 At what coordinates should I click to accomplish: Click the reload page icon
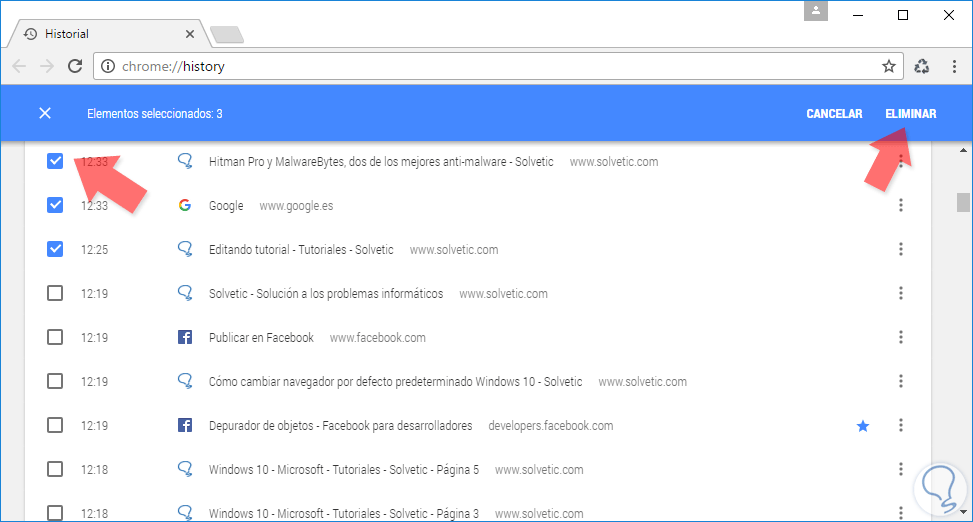coord(75,67)
